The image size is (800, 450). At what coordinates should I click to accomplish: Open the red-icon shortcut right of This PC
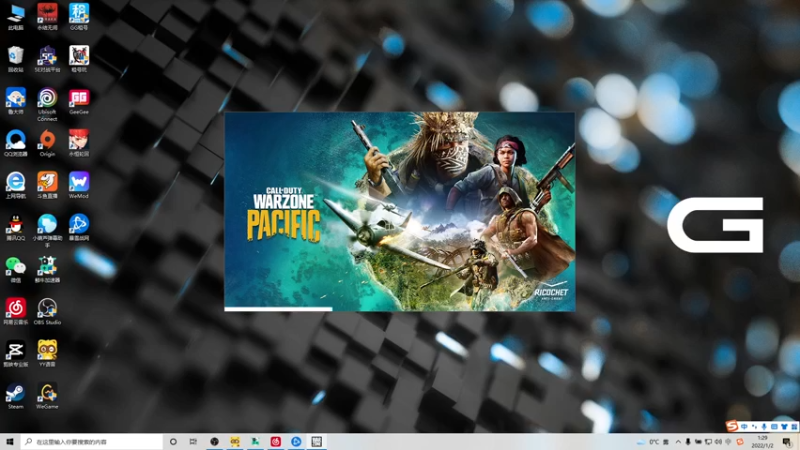click(47, 16)
